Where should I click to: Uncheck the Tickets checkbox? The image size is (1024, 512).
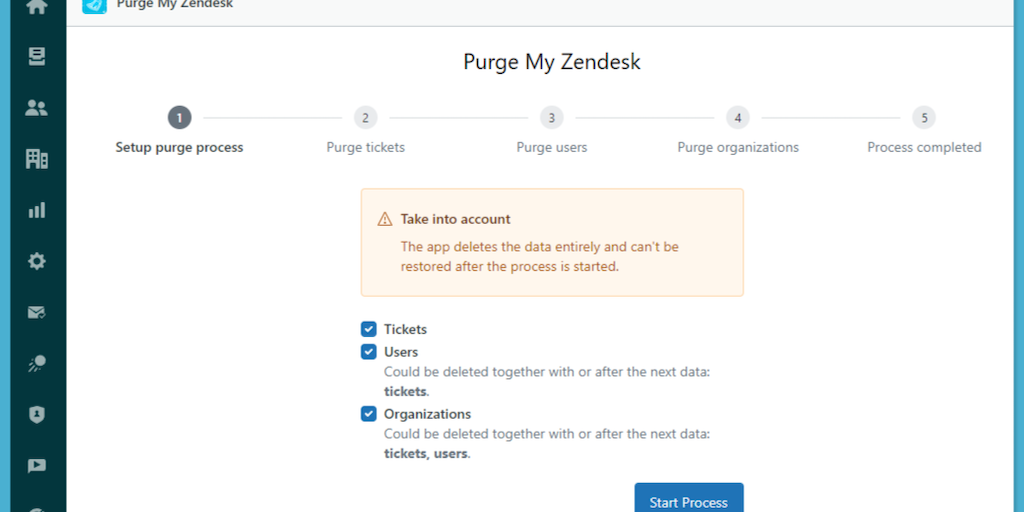click(x=369, y=329)
